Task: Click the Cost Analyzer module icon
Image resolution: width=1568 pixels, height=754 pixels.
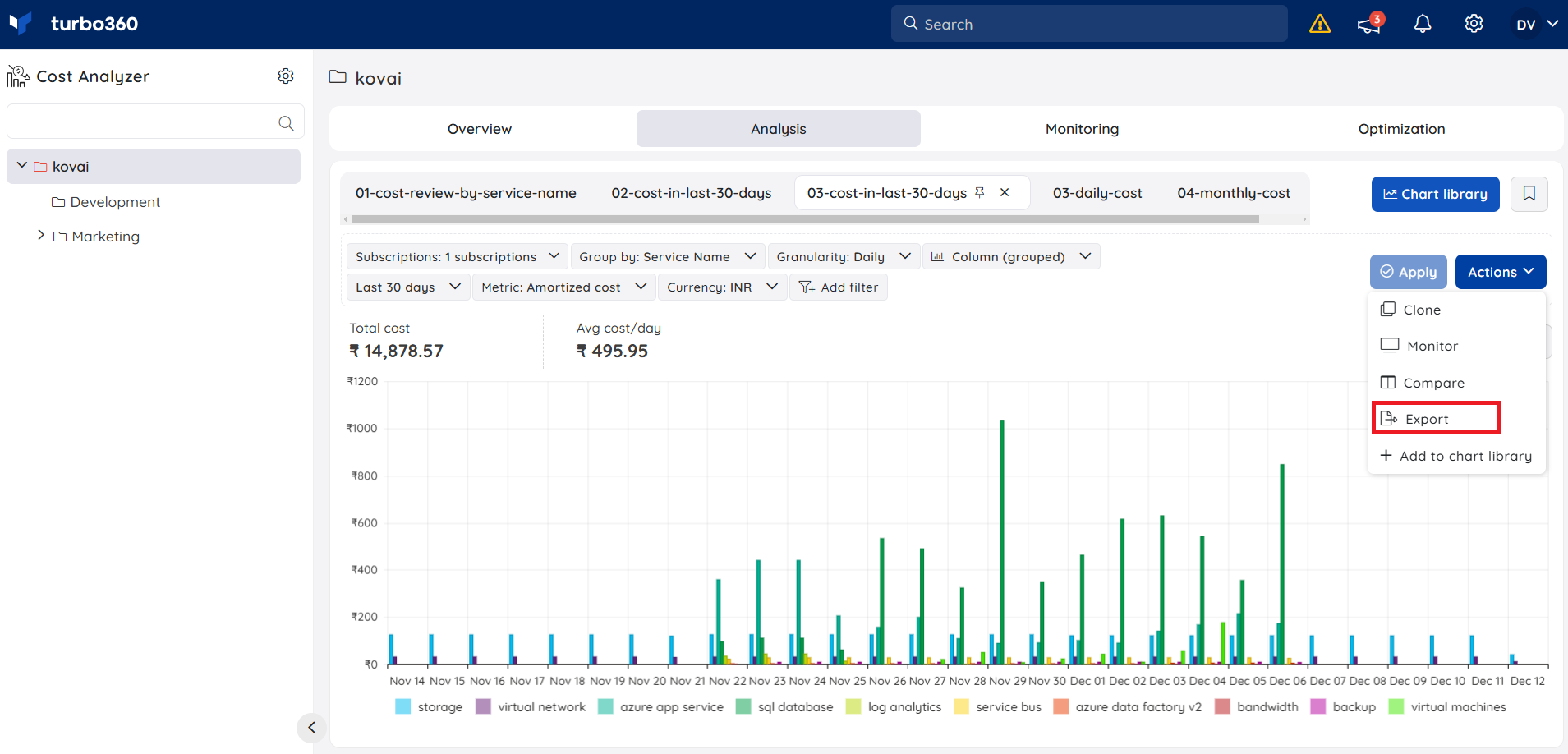Action: [x=18, y=76]
